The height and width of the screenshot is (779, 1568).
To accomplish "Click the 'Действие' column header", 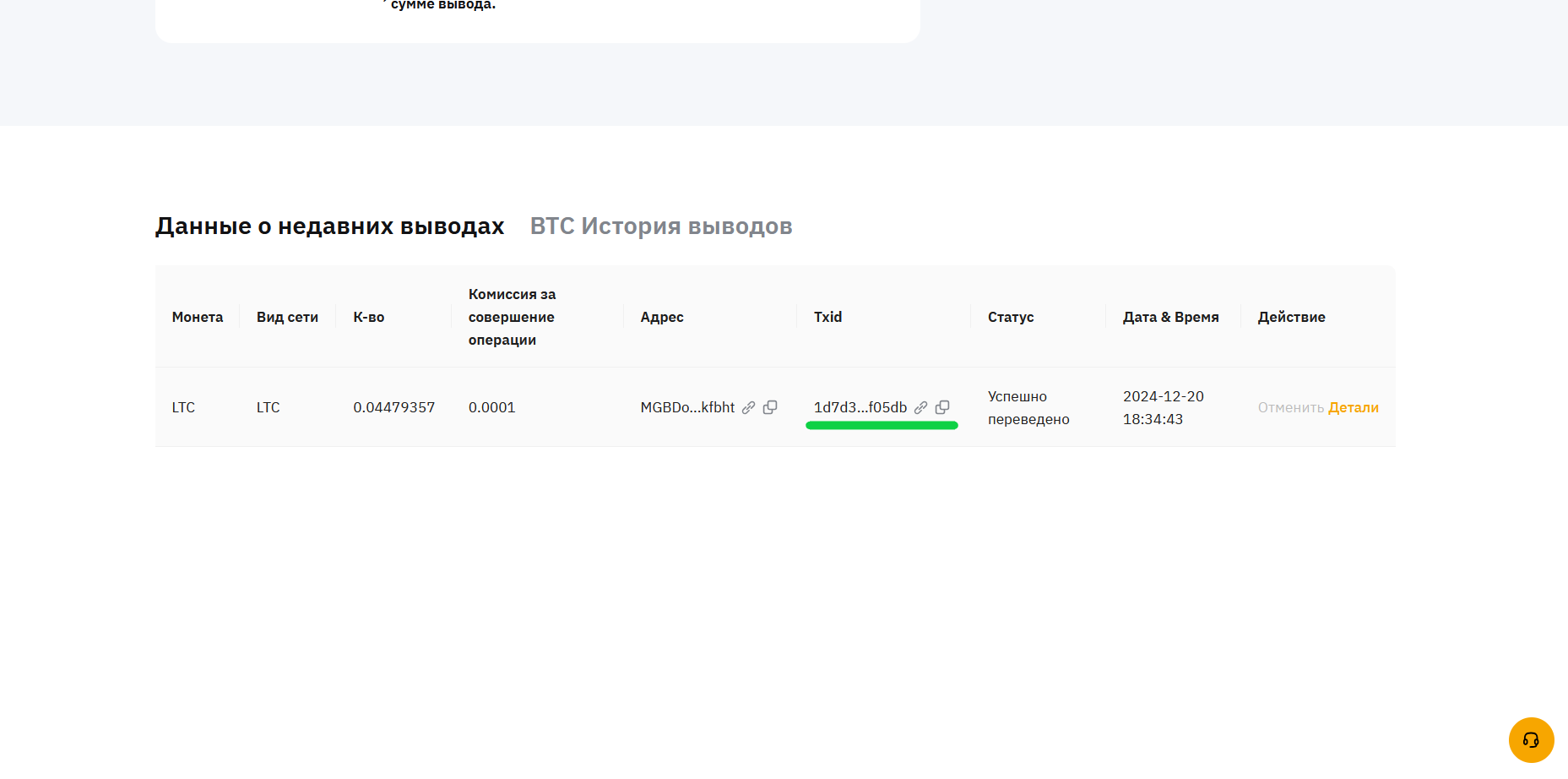I will pos(1291,317).
